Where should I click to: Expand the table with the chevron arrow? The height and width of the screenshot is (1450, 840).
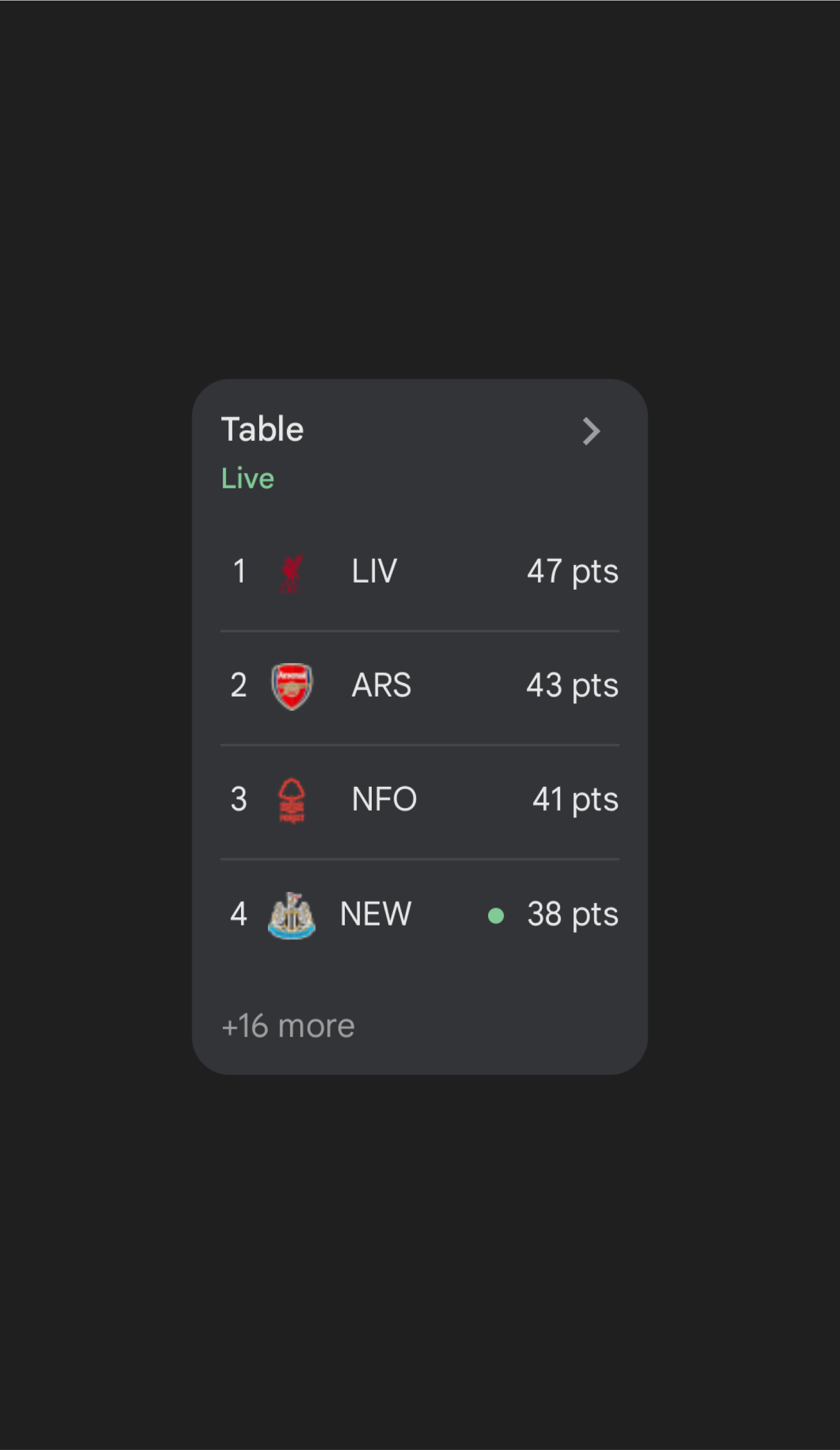tap(591, 432)
